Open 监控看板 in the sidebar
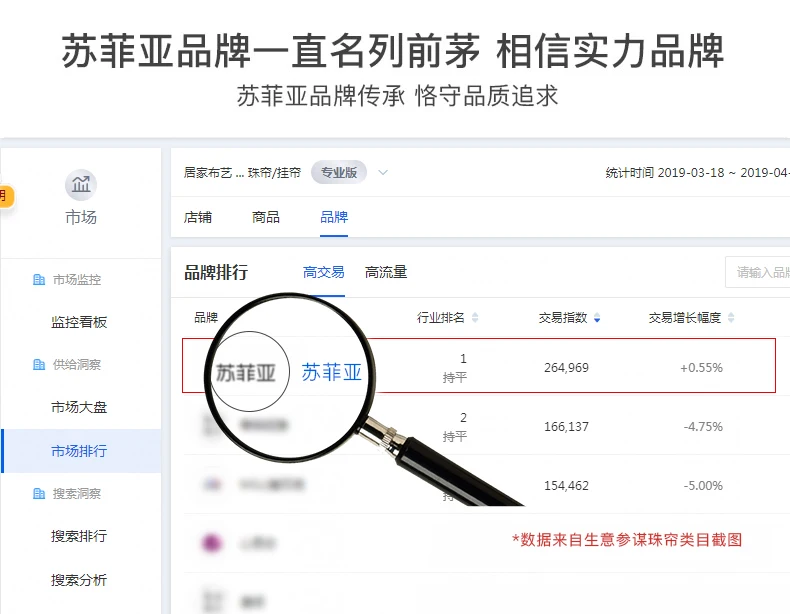Image resolution: width=790 pixels, height=614 pixels. coord(79,322)
